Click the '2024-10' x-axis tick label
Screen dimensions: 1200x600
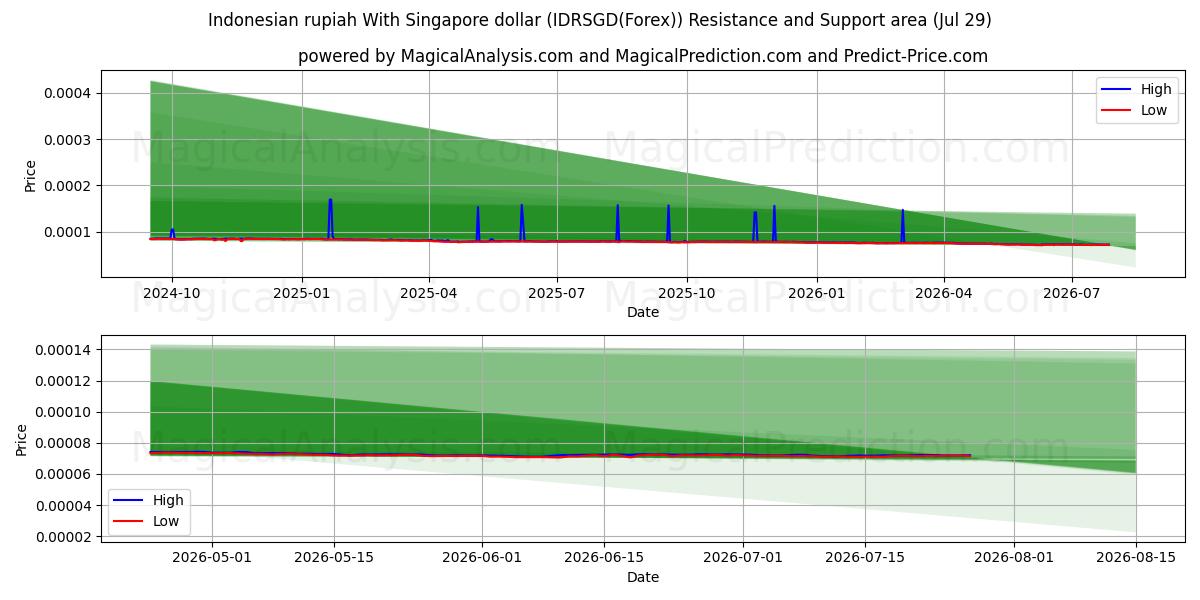pyautogui.click(x=172, y=293)
